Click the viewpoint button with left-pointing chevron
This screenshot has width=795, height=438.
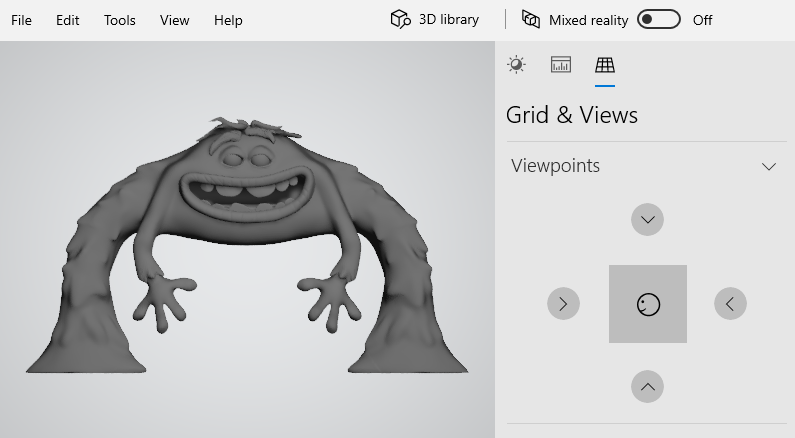point(730,304)
